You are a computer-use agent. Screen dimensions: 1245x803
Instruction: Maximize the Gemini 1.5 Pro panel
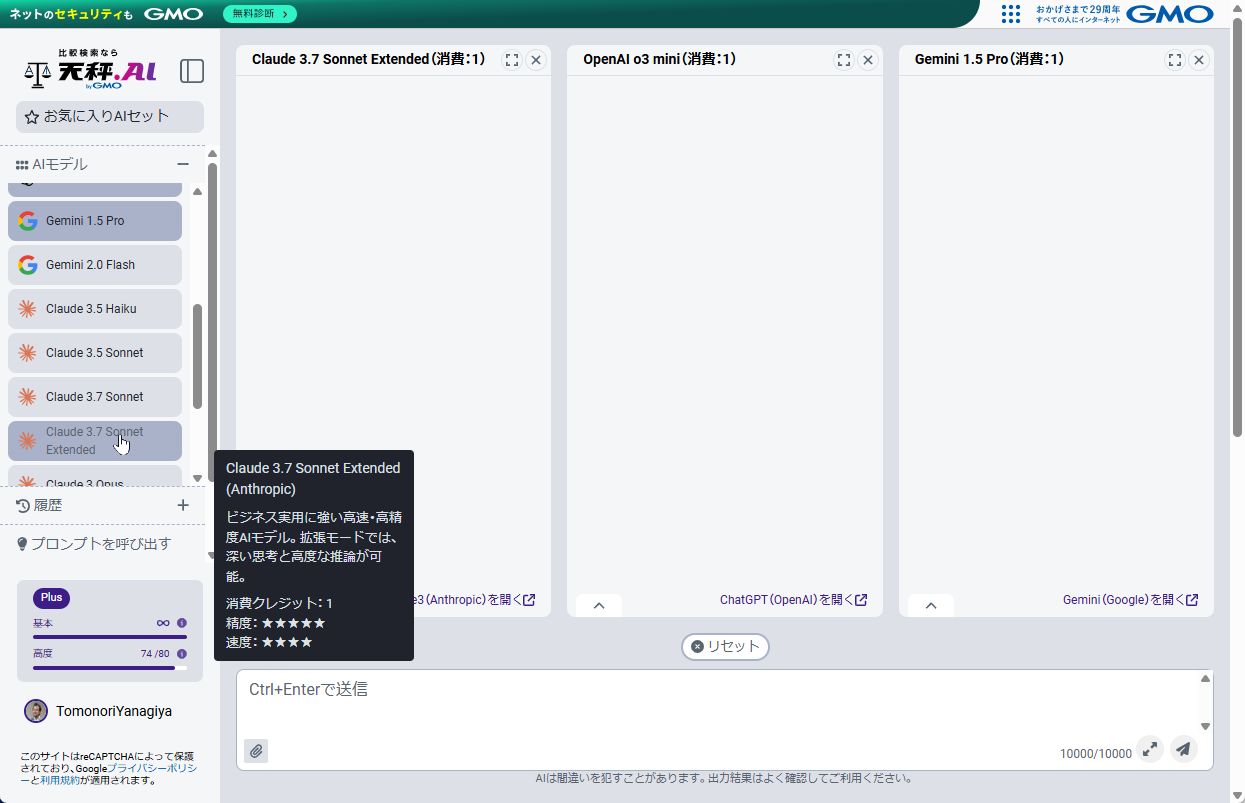(1175, 60)
